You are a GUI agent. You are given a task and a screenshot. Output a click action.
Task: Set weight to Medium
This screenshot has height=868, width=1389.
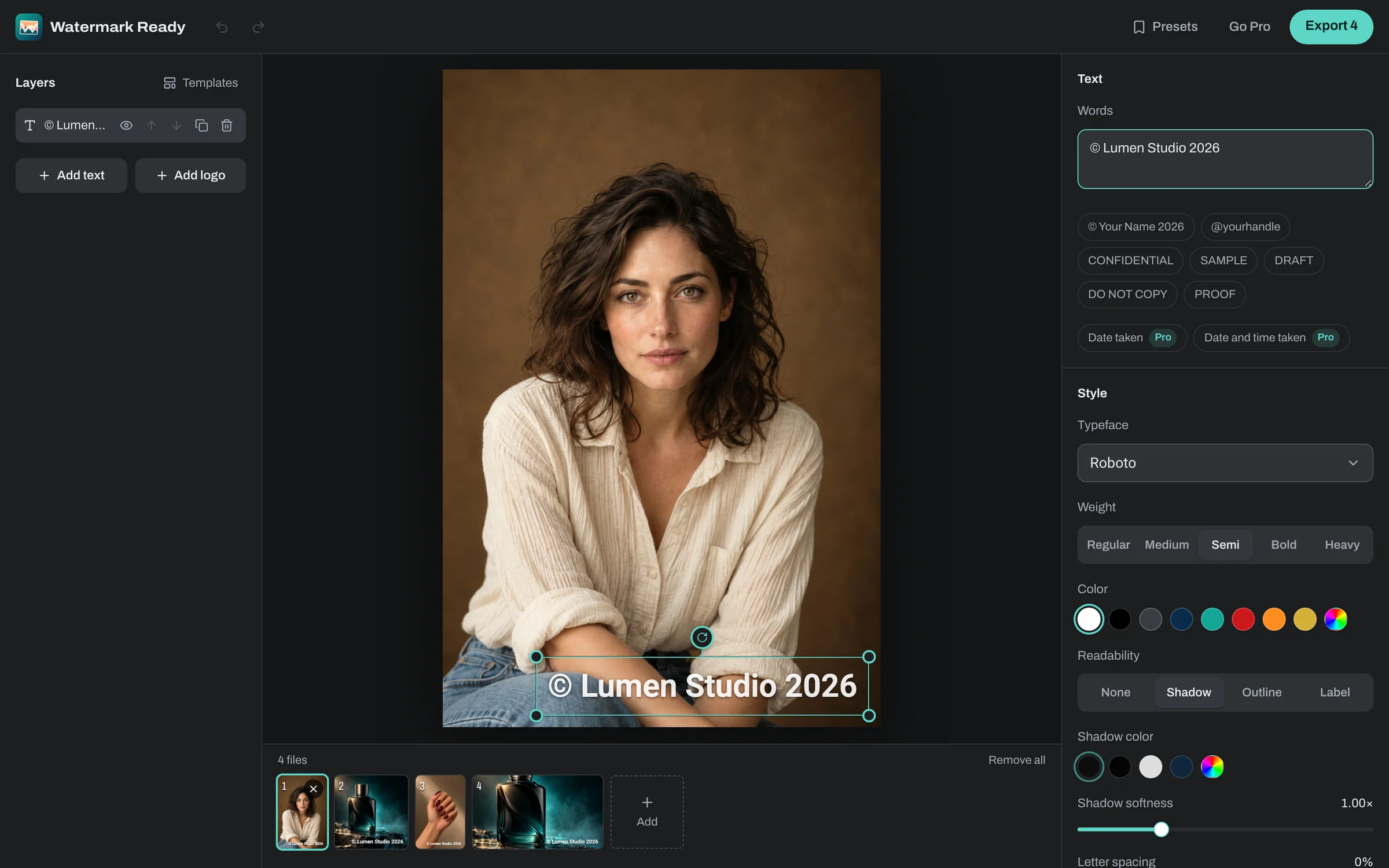tap(1167, 545)
